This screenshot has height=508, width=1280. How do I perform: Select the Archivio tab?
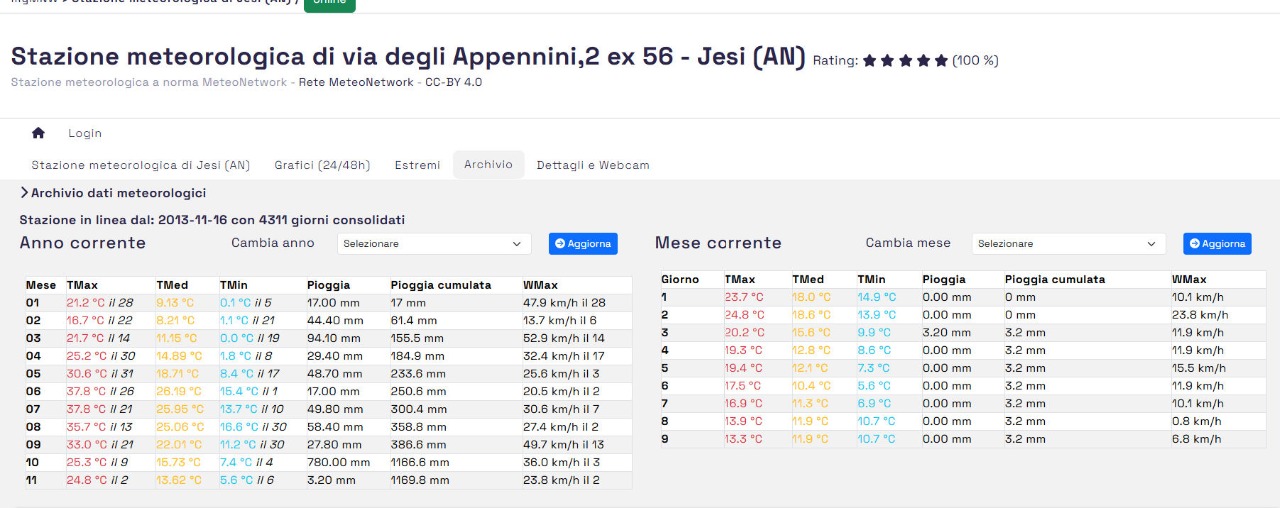pos(488,165)
